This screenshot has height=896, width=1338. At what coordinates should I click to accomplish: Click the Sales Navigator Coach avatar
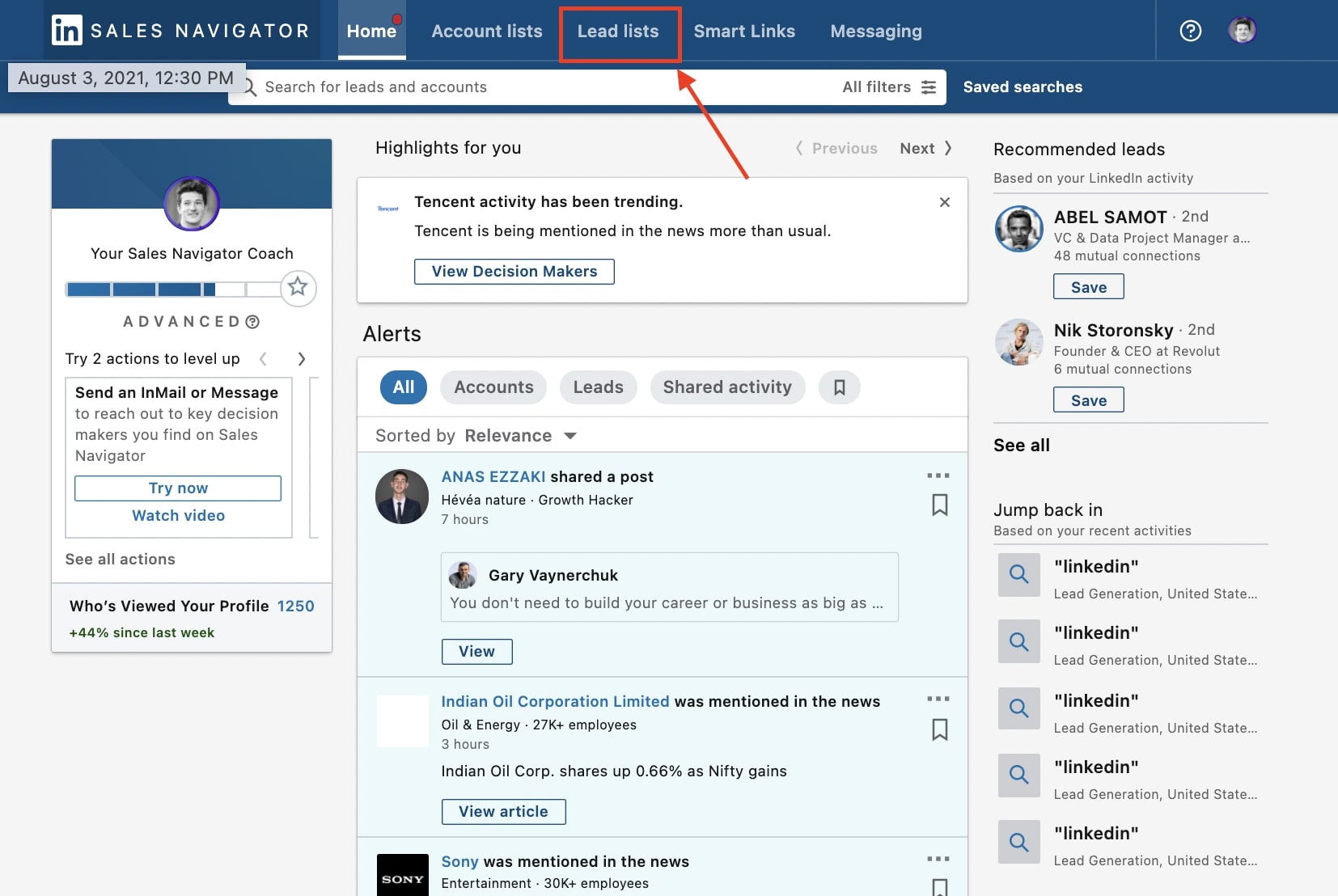point(192,204)
